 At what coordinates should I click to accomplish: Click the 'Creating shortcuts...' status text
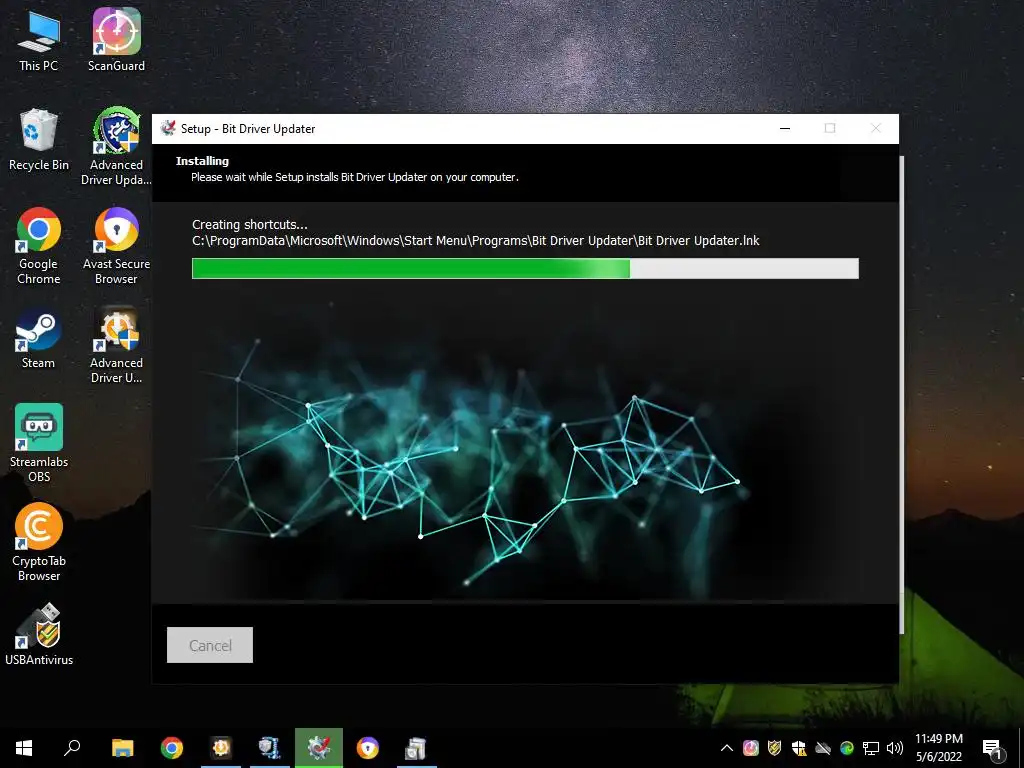pos(249,225)
